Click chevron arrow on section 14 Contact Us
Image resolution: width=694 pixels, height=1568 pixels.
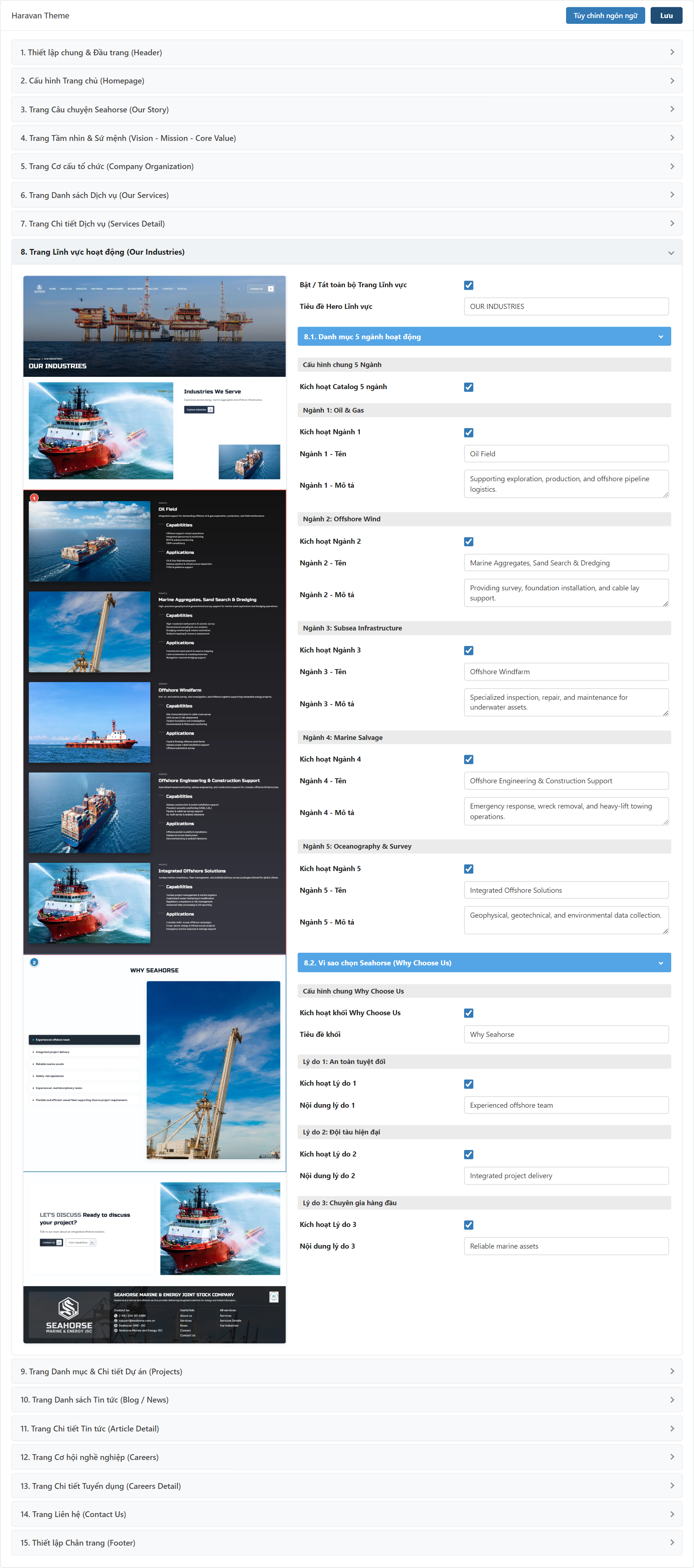click(672, 1514)
